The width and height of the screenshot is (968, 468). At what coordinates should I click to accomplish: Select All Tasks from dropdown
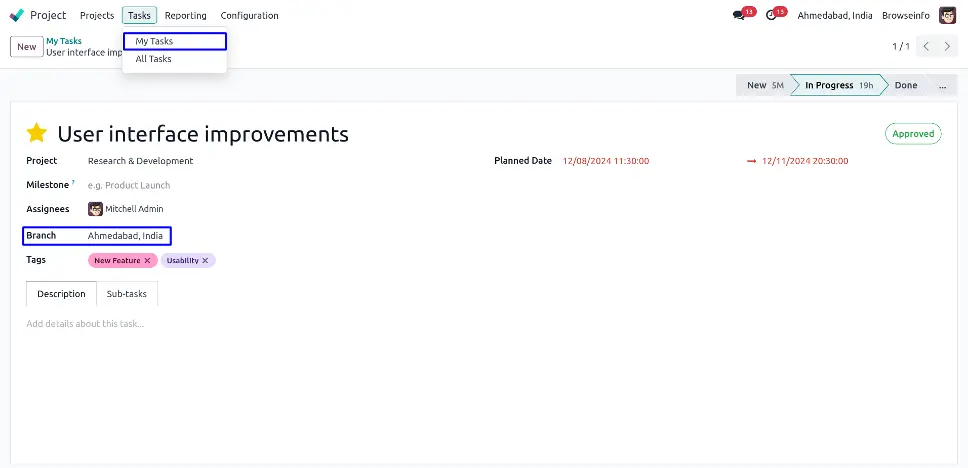153,59
